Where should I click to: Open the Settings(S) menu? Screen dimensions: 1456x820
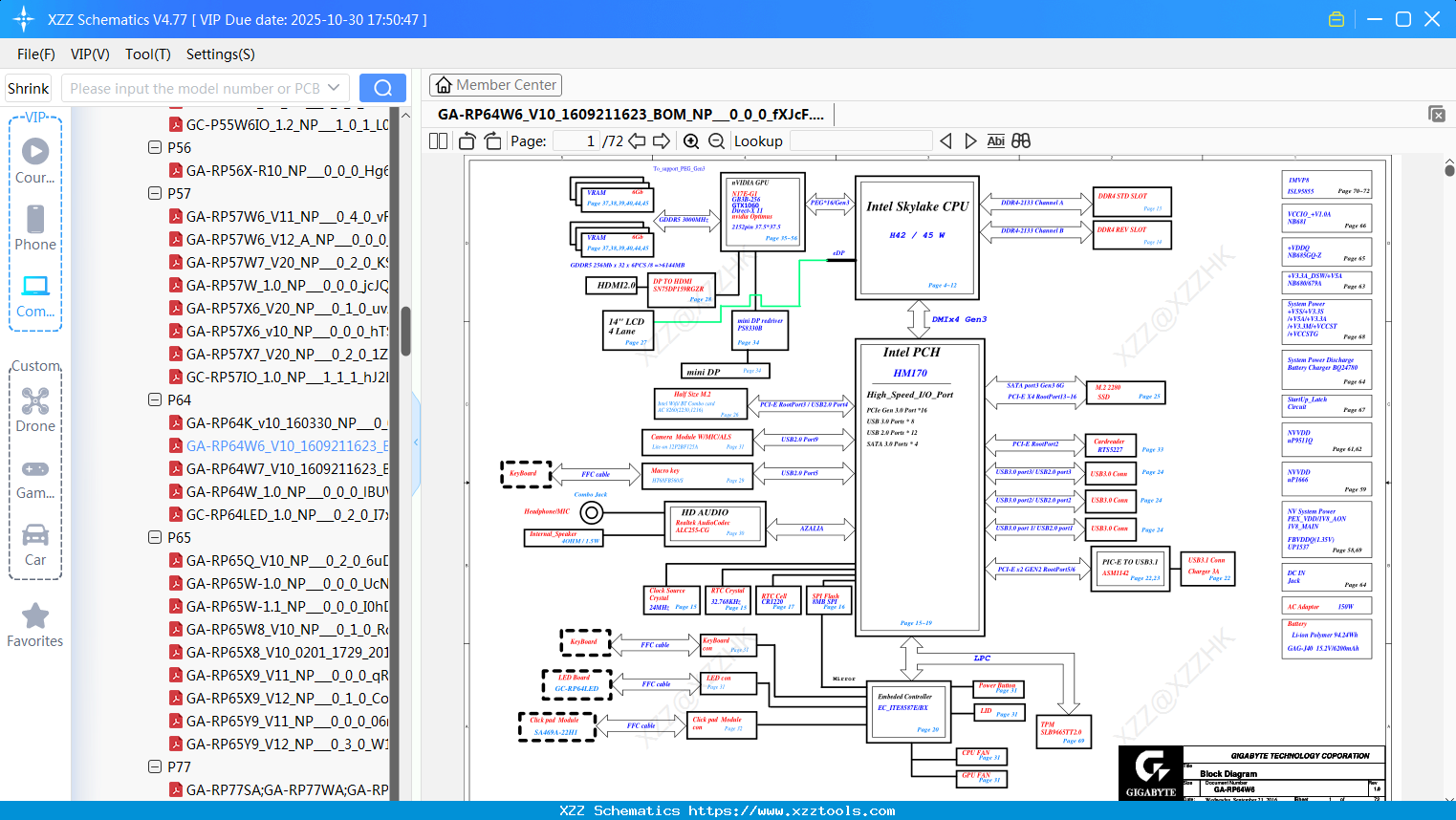point(221,54)
